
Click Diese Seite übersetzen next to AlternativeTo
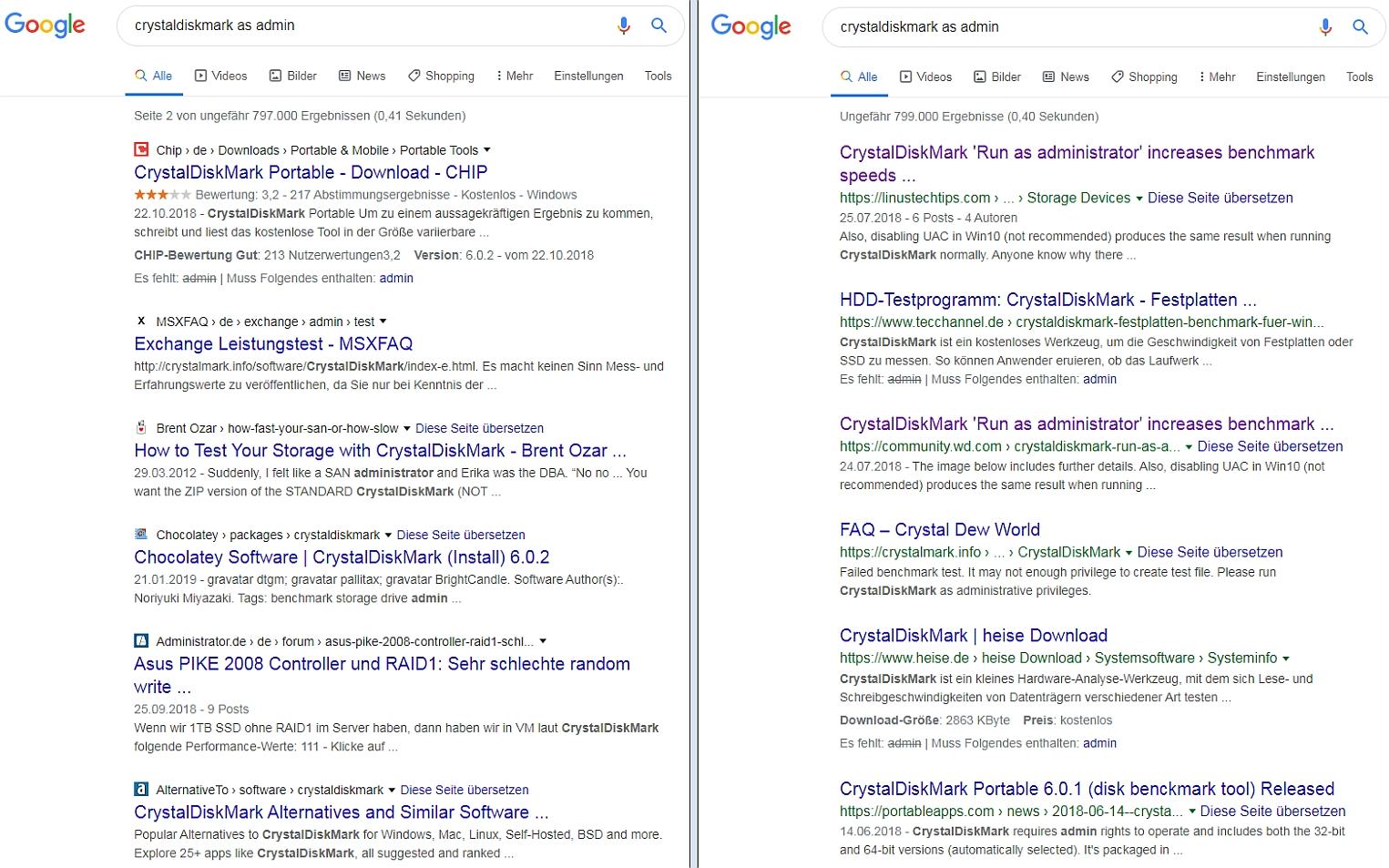(x=465, y=790)
